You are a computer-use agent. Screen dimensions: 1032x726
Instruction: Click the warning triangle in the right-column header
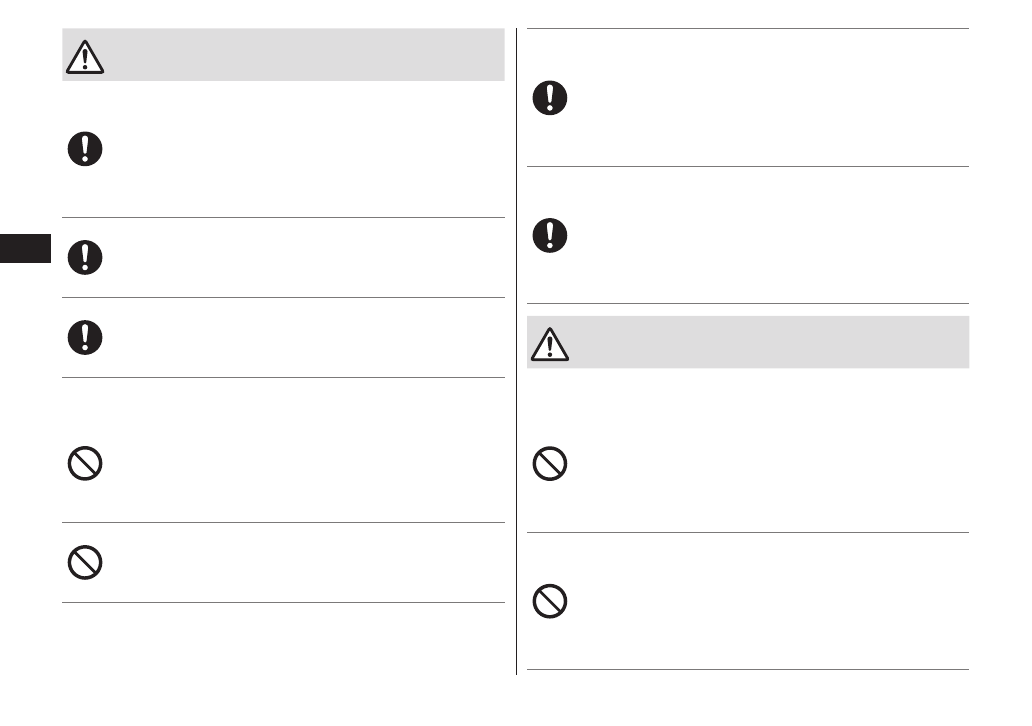click(550, 344)
